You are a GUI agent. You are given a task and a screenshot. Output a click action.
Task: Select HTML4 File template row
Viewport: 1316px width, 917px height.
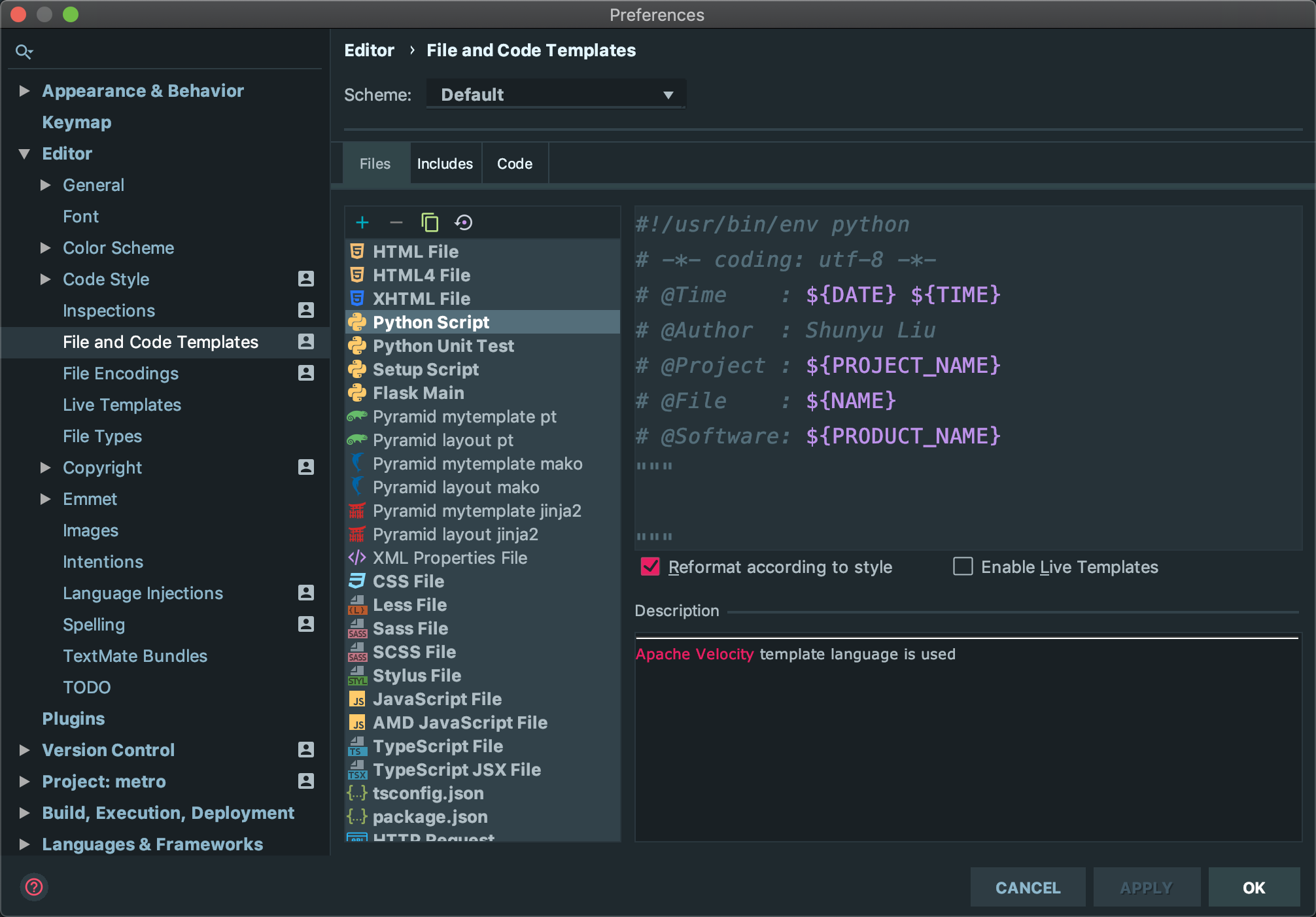(x=483, y=275)
